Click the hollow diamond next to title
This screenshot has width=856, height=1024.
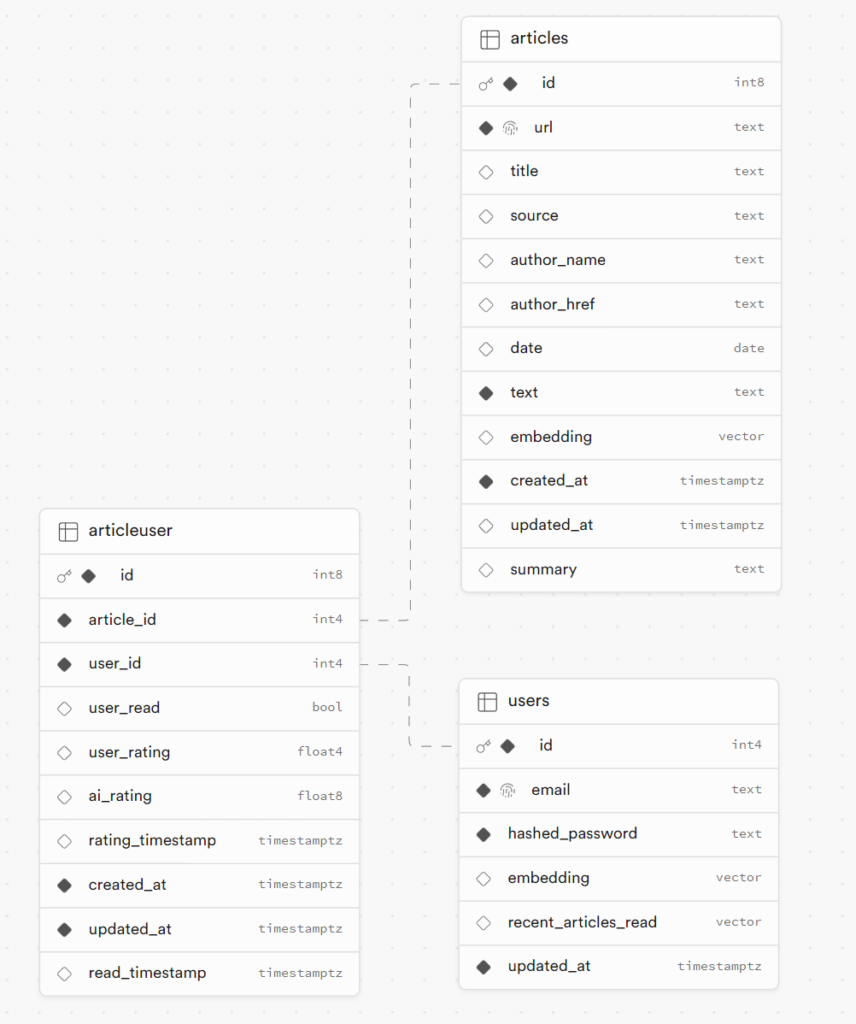pos(486,172)
